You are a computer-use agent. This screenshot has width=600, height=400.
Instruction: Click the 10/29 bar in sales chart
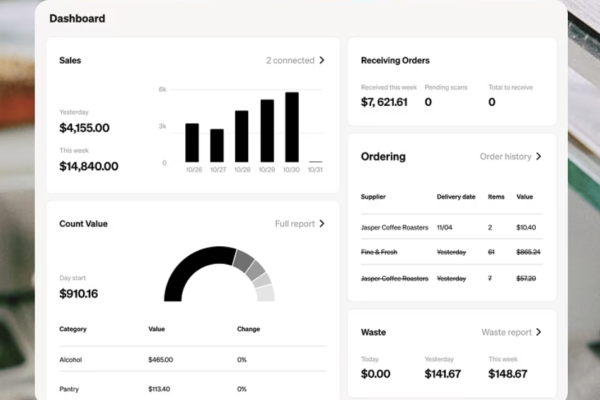point(267,130)
